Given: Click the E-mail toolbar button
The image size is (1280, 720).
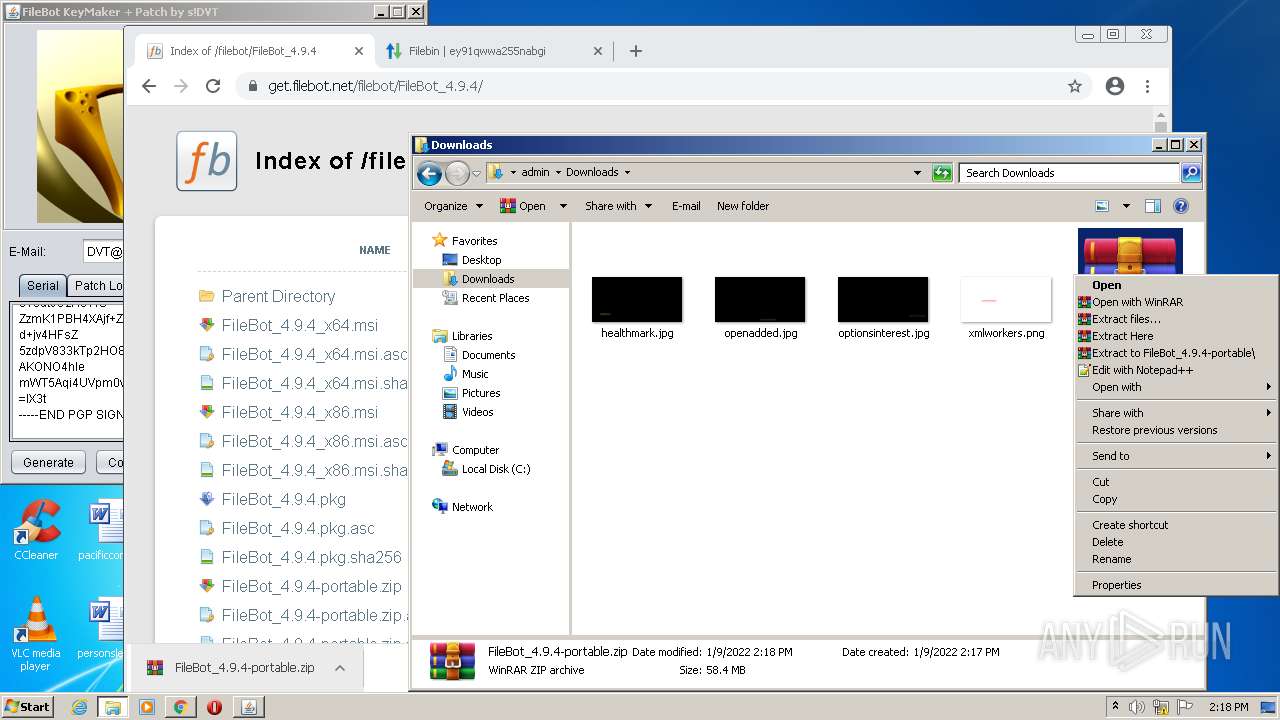Looking at the screenshot, I should pyautogui.click(x=686, y=206).
